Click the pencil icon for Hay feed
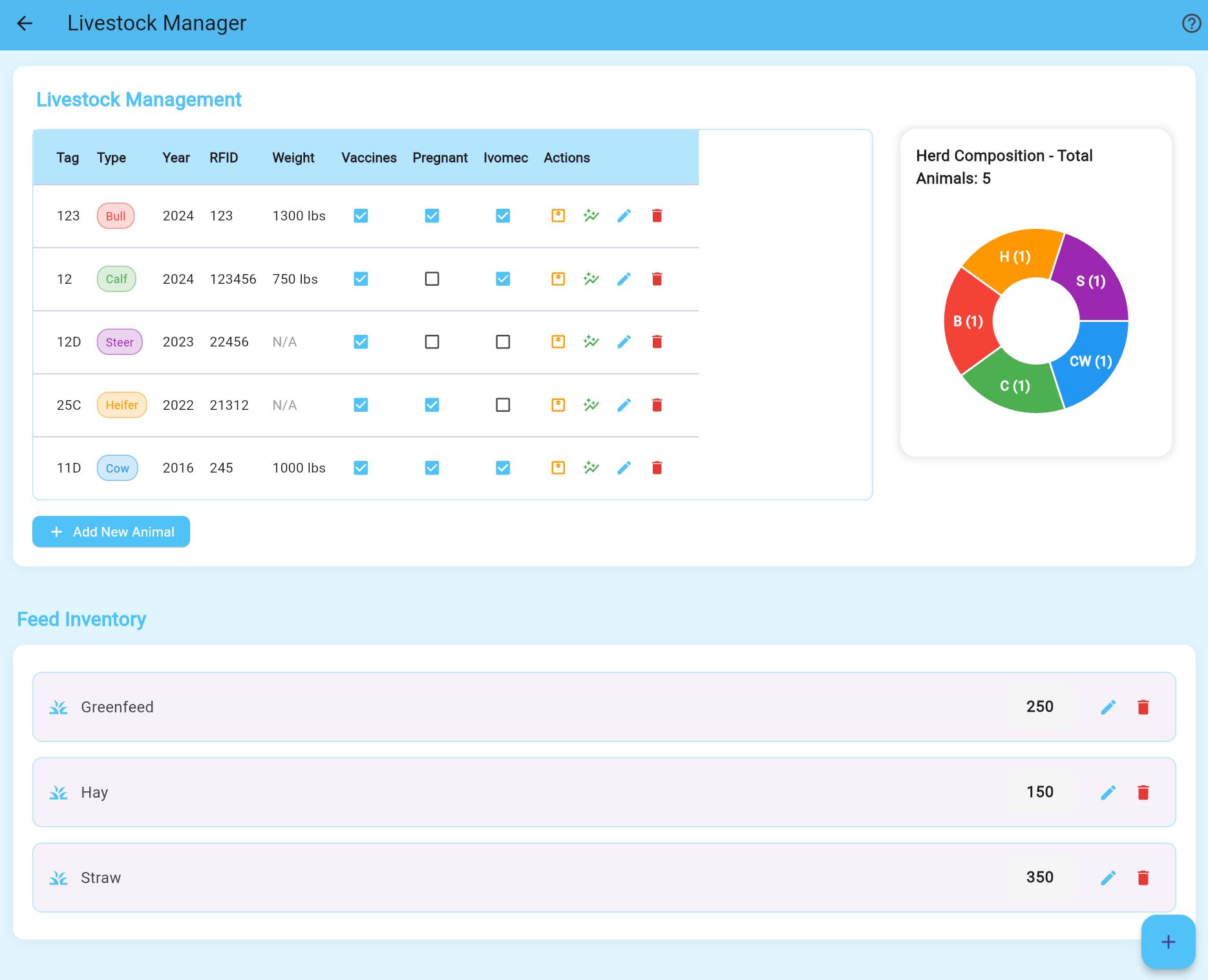Image resolution: width=1208 pixels, height=980 pixels. pos(1108,793)
